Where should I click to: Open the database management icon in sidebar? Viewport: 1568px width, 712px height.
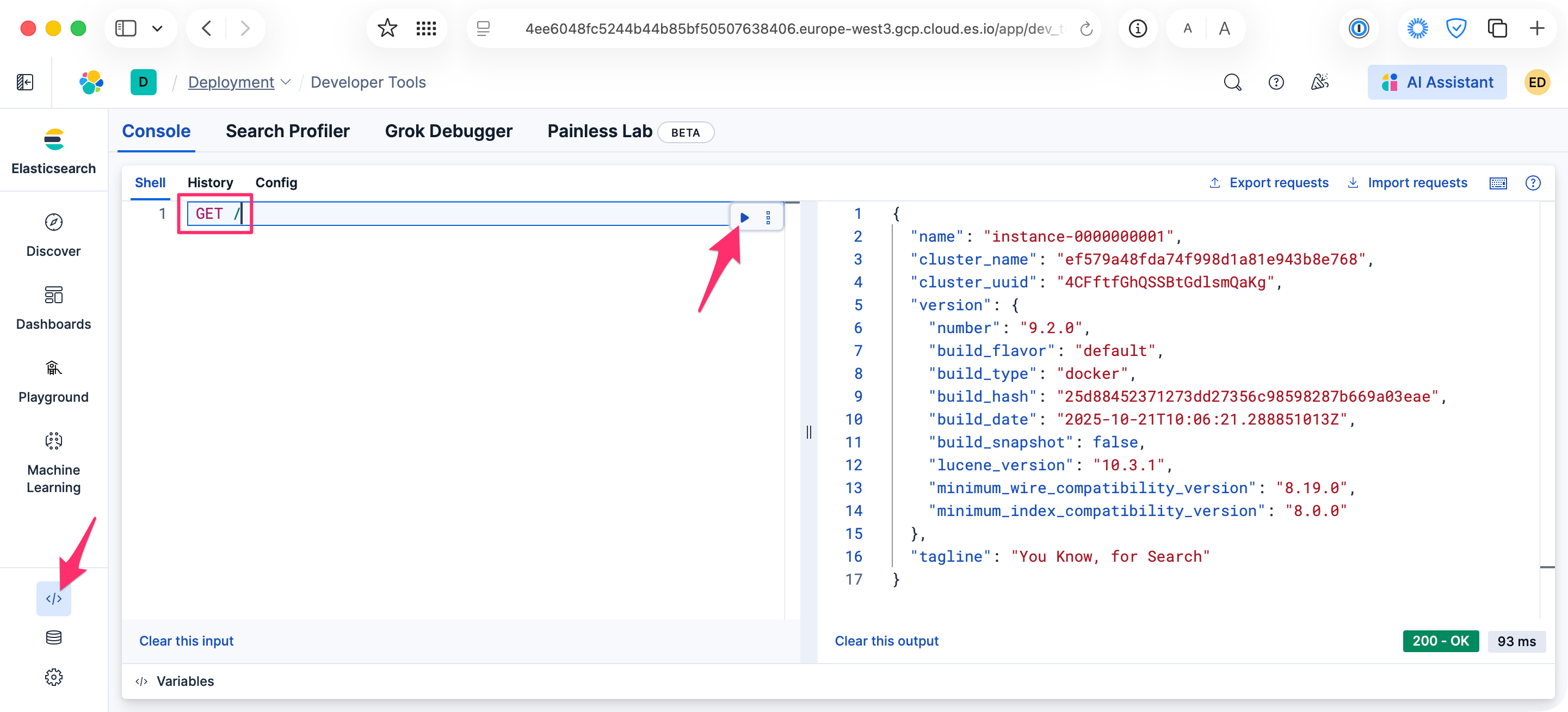click(x=53, y=637)
